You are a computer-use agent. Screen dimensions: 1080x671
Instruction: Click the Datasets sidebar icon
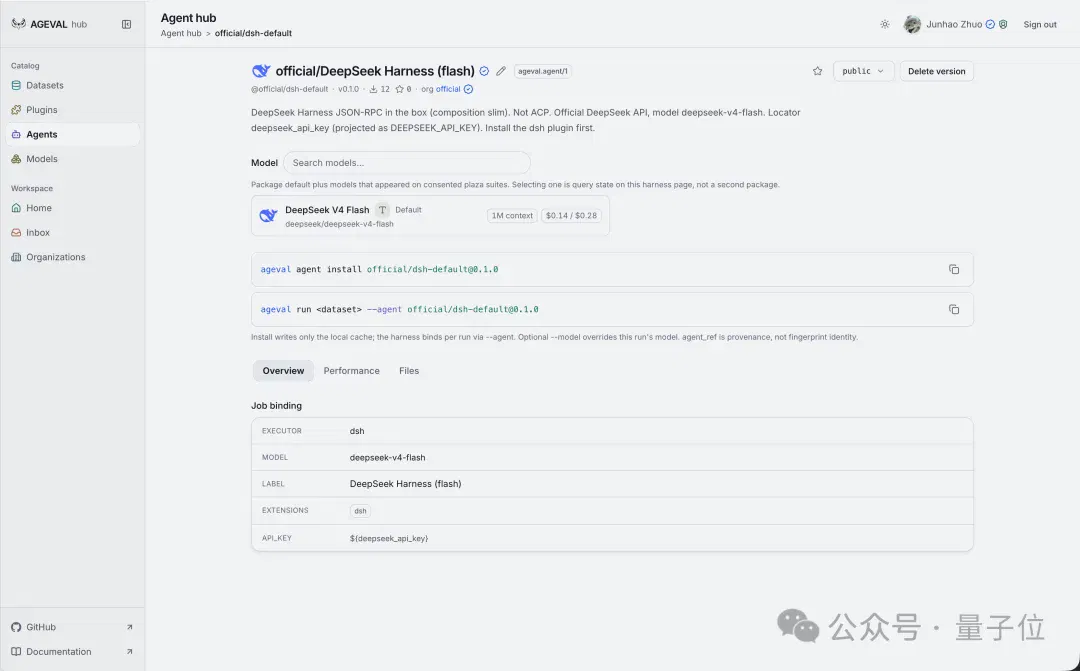(x=16, y=85)
